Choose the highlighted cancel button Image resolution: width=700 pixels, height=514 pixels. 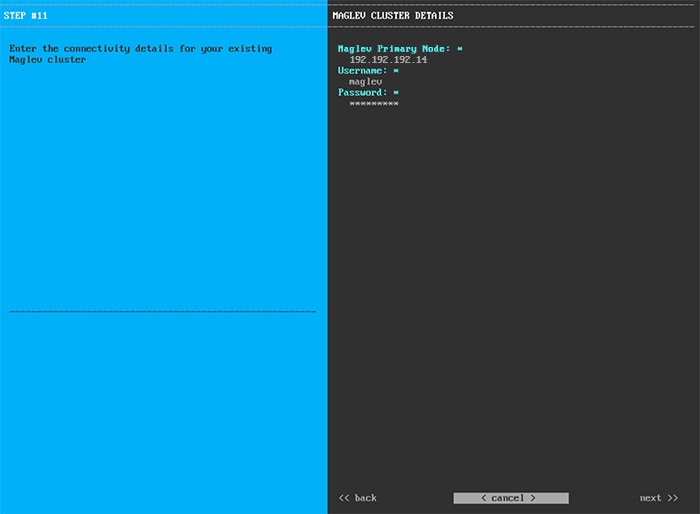(x=511, y=498)
